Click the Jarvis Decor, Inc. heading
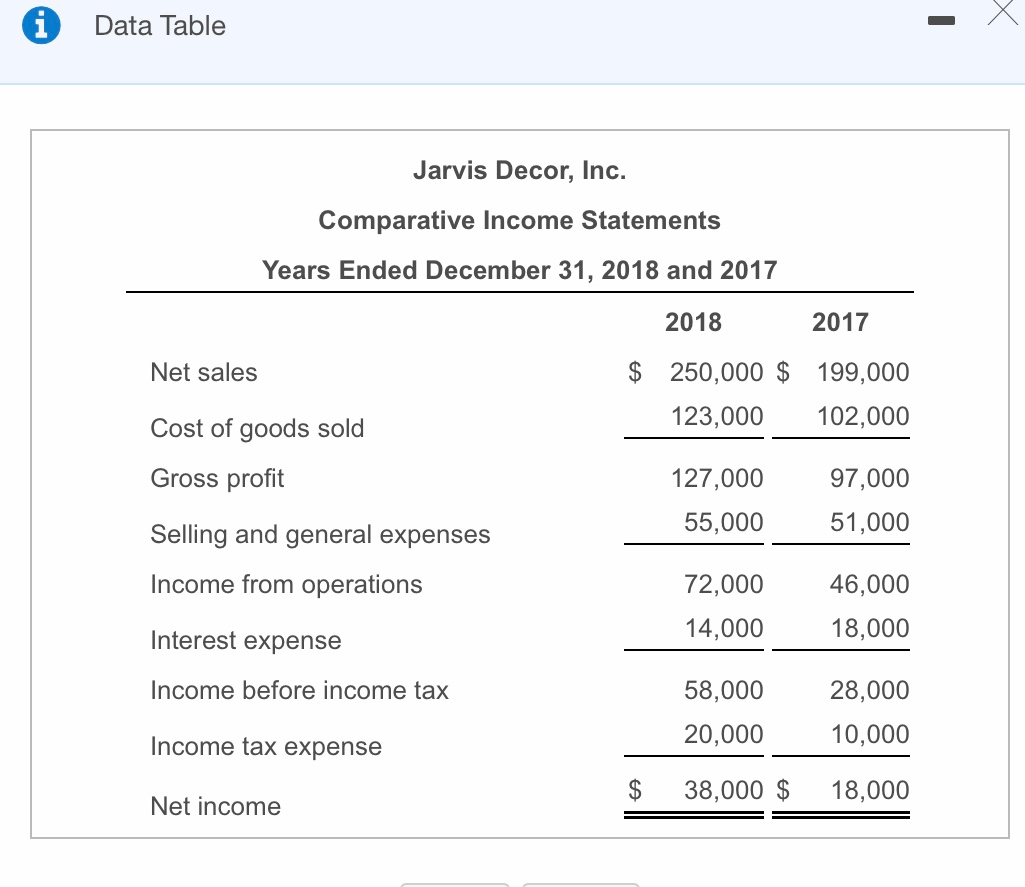 tap(519, 170)
